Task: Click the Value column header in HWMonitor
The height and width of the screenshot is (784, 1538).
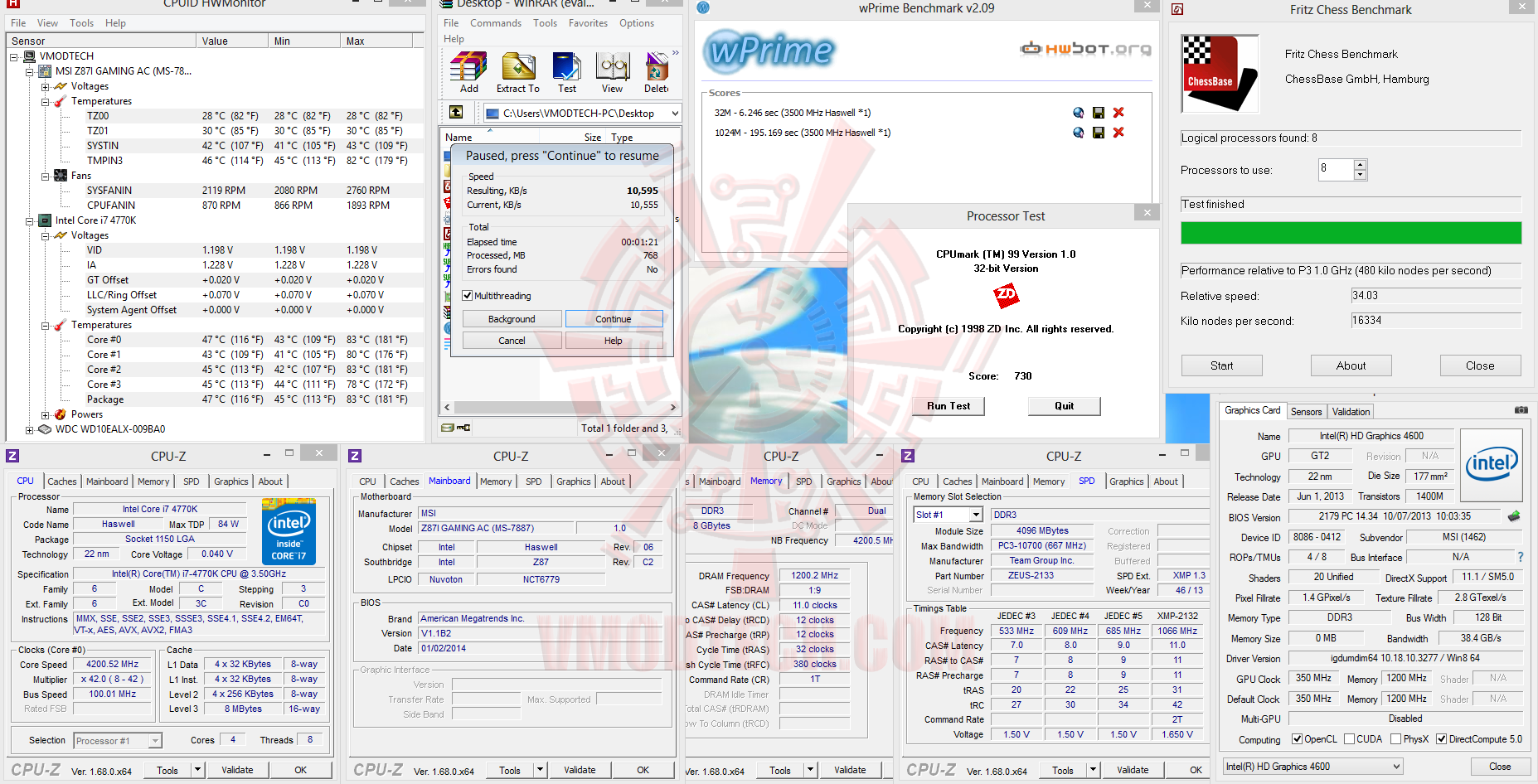Action: tap(233, 41)
